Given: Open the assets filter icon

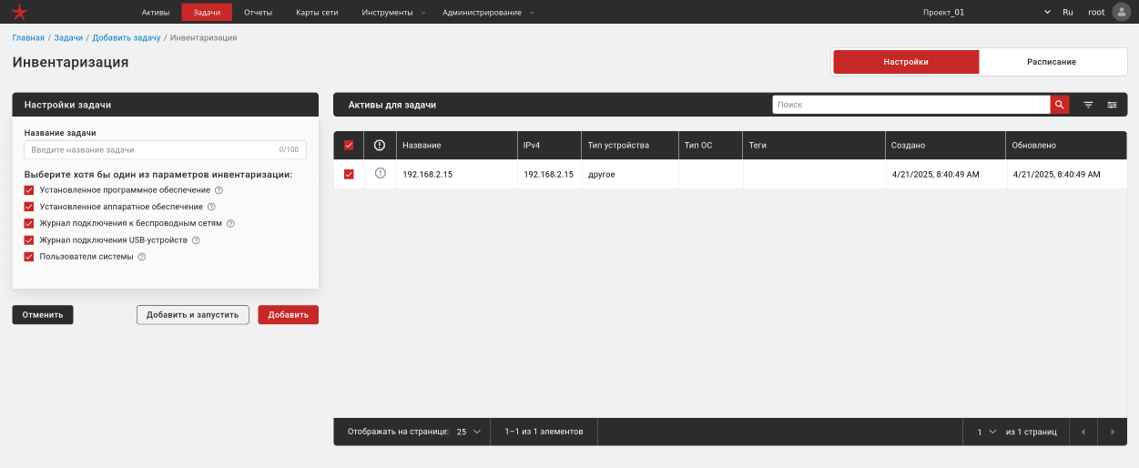Looking at the screenshot, I should pos(1089,104).
